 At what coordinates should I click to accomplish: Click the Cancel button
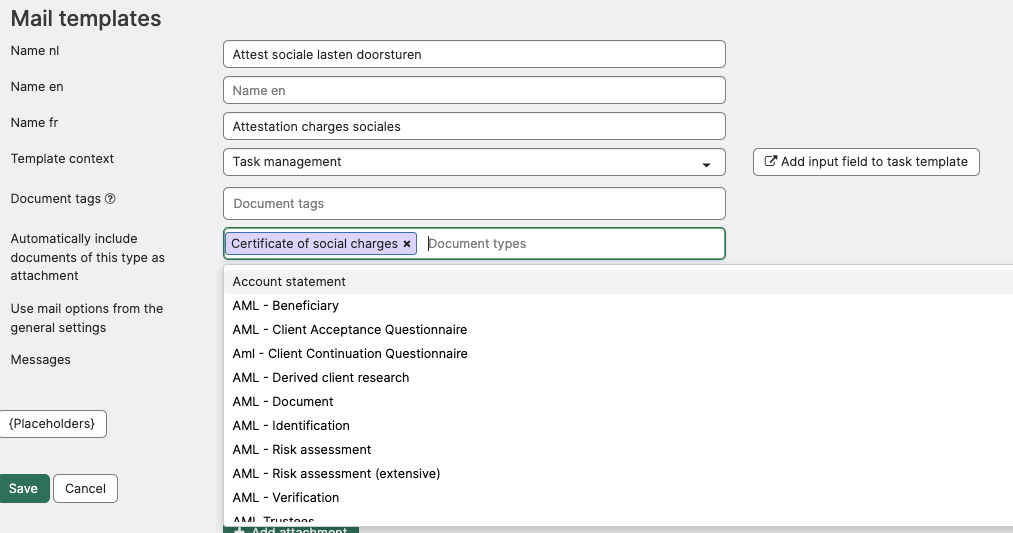point(85,488)
